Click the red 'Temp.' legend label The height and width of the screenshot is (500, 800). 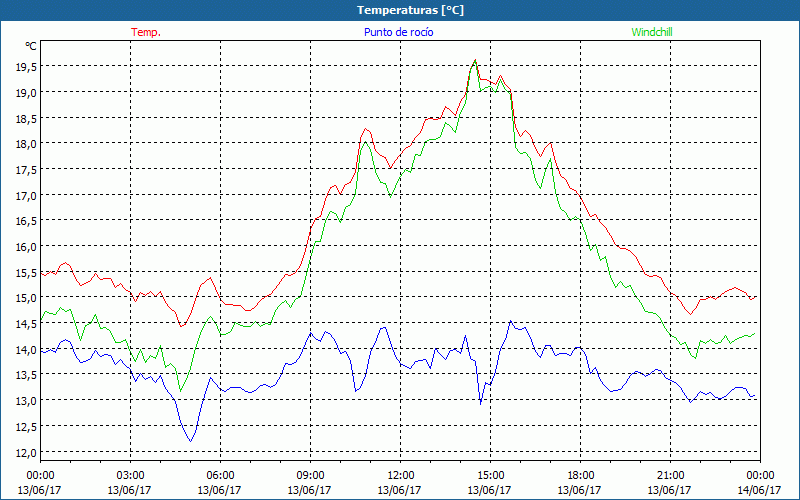click(146, 32)
